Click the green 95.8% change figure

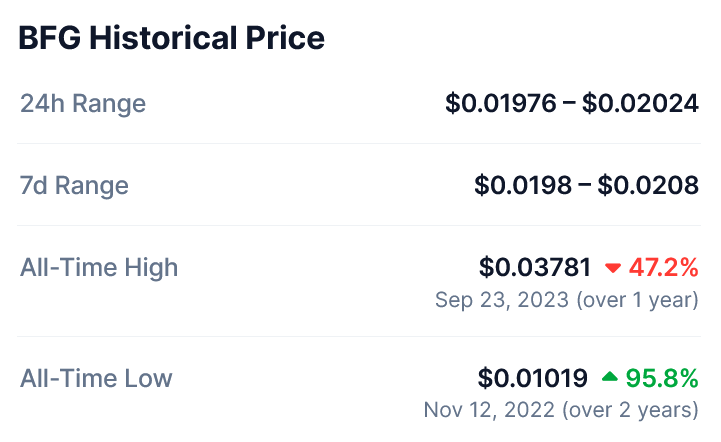662,378
